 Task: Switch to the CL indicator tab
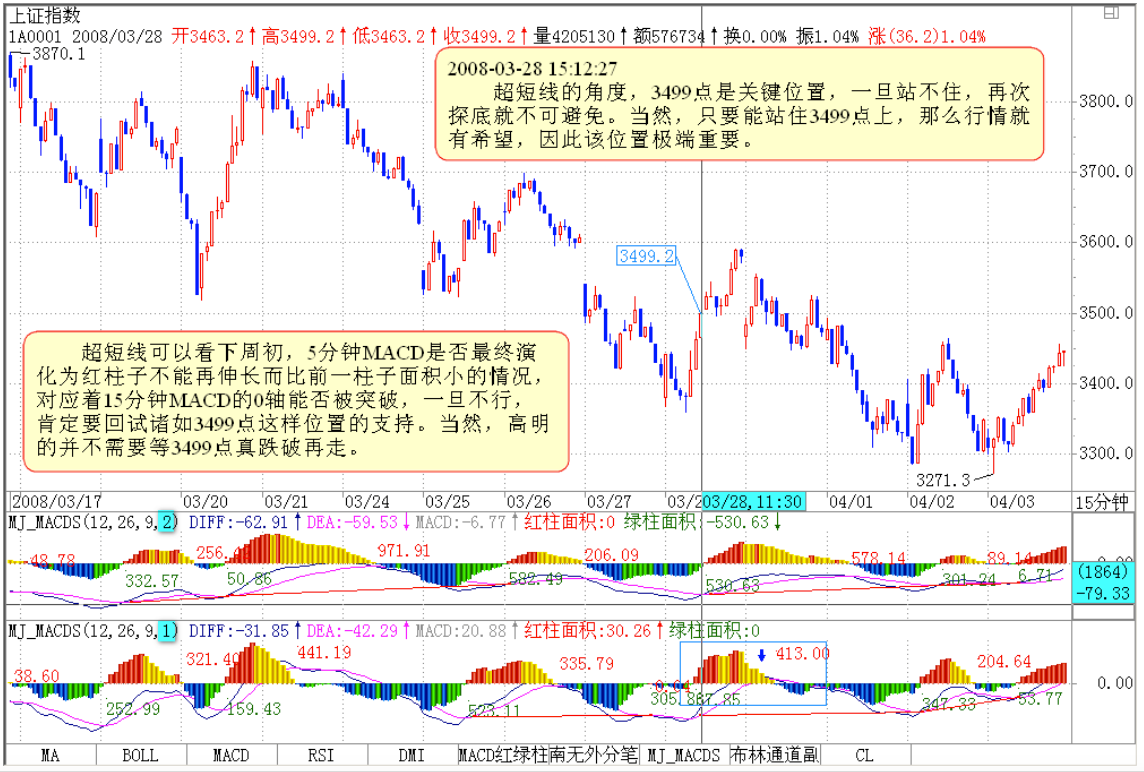pos(865,755)
